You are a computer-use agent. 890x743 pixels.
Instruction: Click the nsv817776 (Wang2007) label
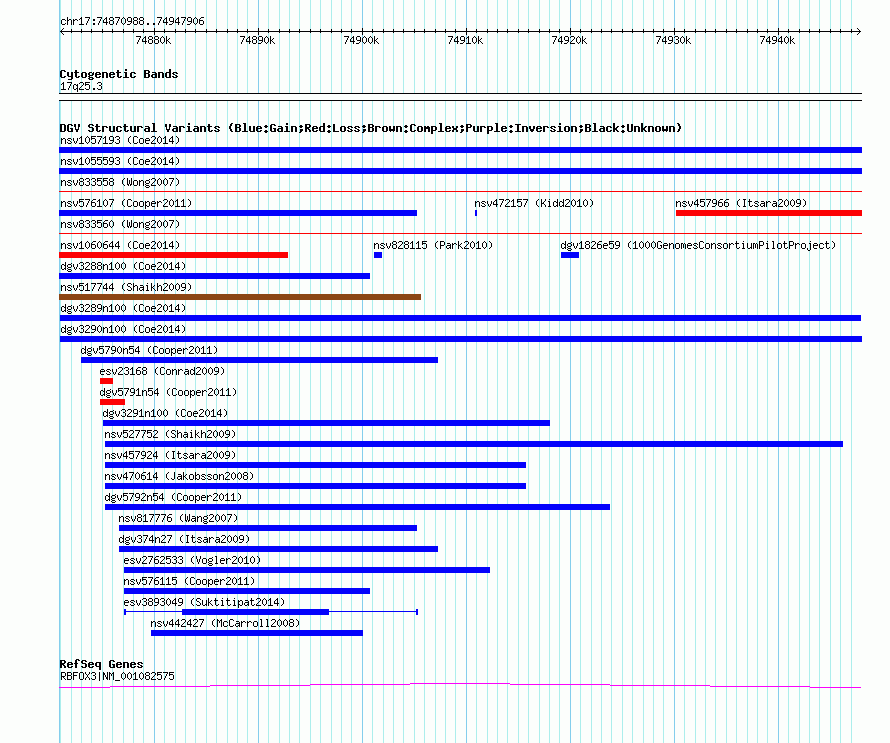point(178,518)
